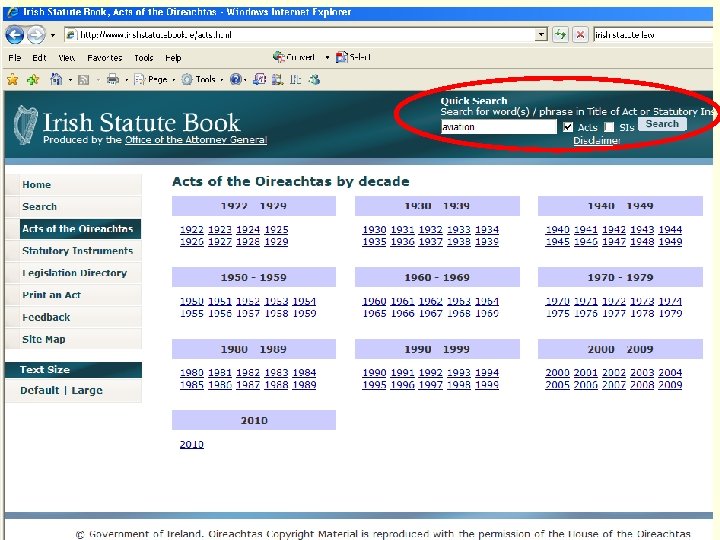
Task: Click the Print icon
Action: point(112,79)
